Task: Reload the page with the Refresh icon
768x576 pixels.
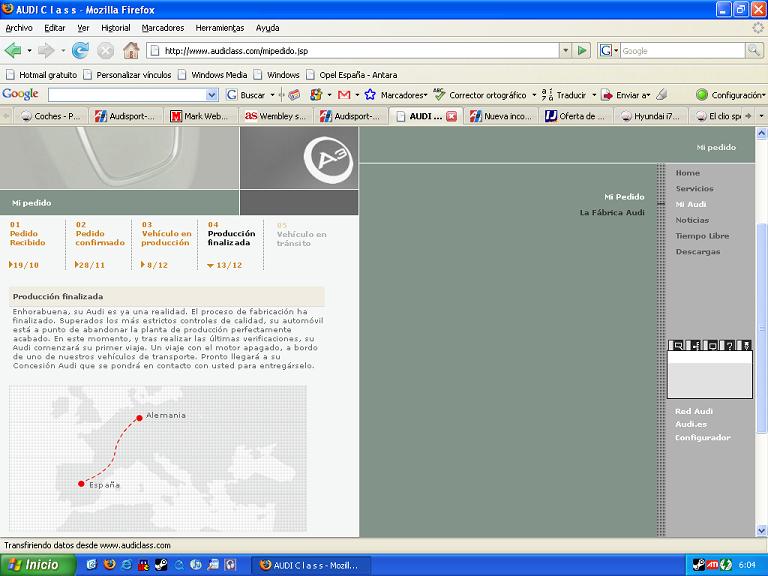Action: point(80,50)
